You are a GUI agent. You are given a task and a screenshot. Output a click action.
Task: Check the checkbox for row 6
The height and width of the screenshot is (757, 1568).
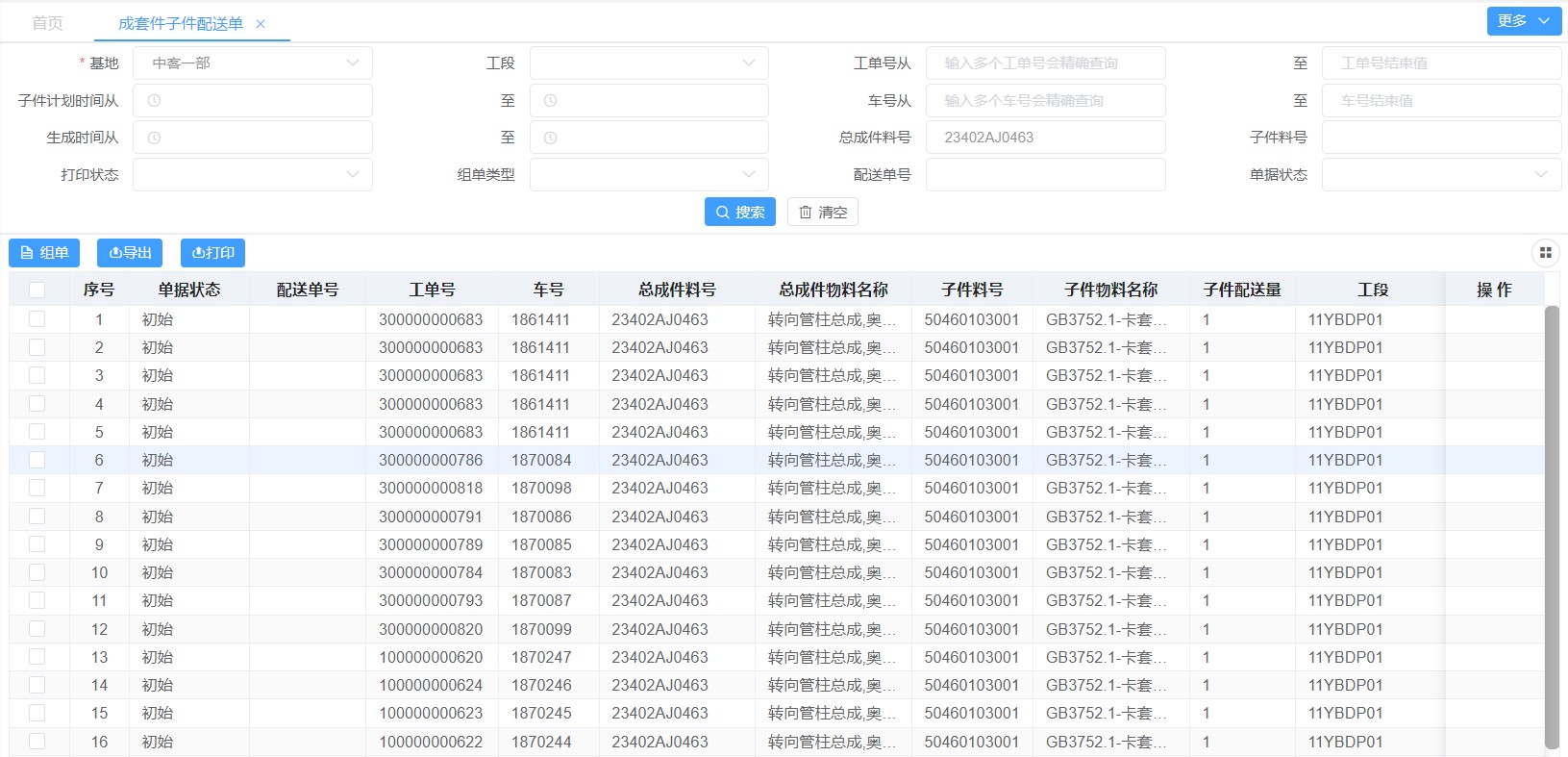[x=37, y=460]
